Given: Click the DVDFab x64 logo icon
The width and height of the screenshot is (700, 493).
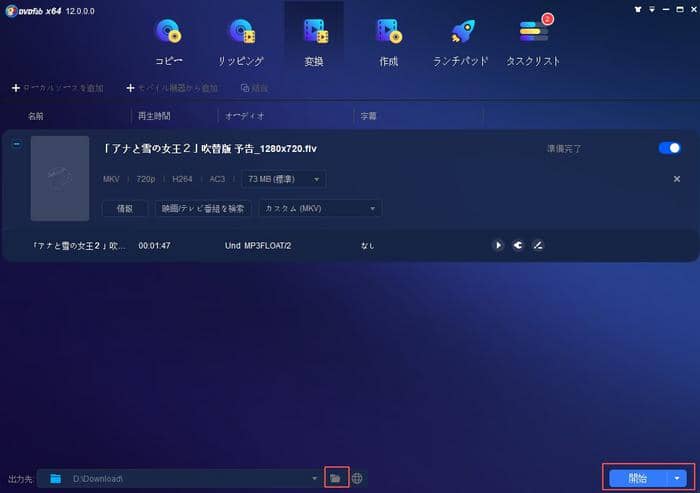Looking at the screenshot, I should click(11, 11).
